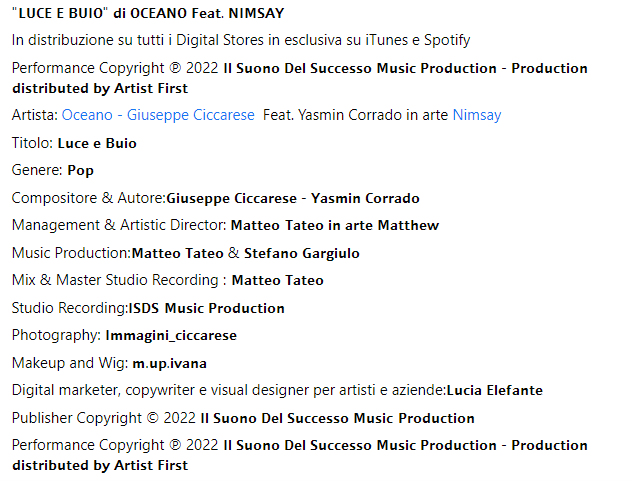This screenshot has height=481, width=635.
Task: Click the "Stefano Gargiulo" name
Action: [x=301, y=253]
